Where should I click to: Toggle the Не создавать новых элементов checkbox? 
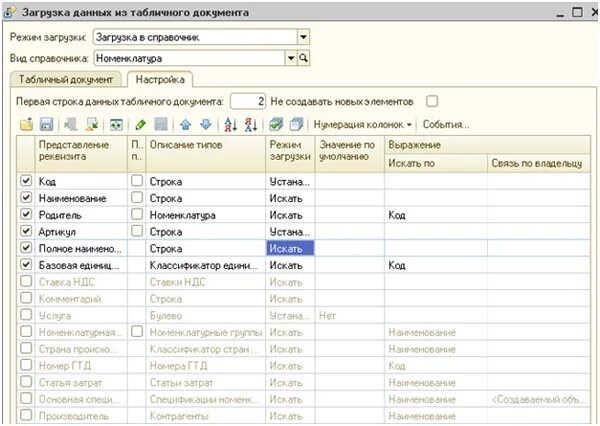[x=432, y=101]
